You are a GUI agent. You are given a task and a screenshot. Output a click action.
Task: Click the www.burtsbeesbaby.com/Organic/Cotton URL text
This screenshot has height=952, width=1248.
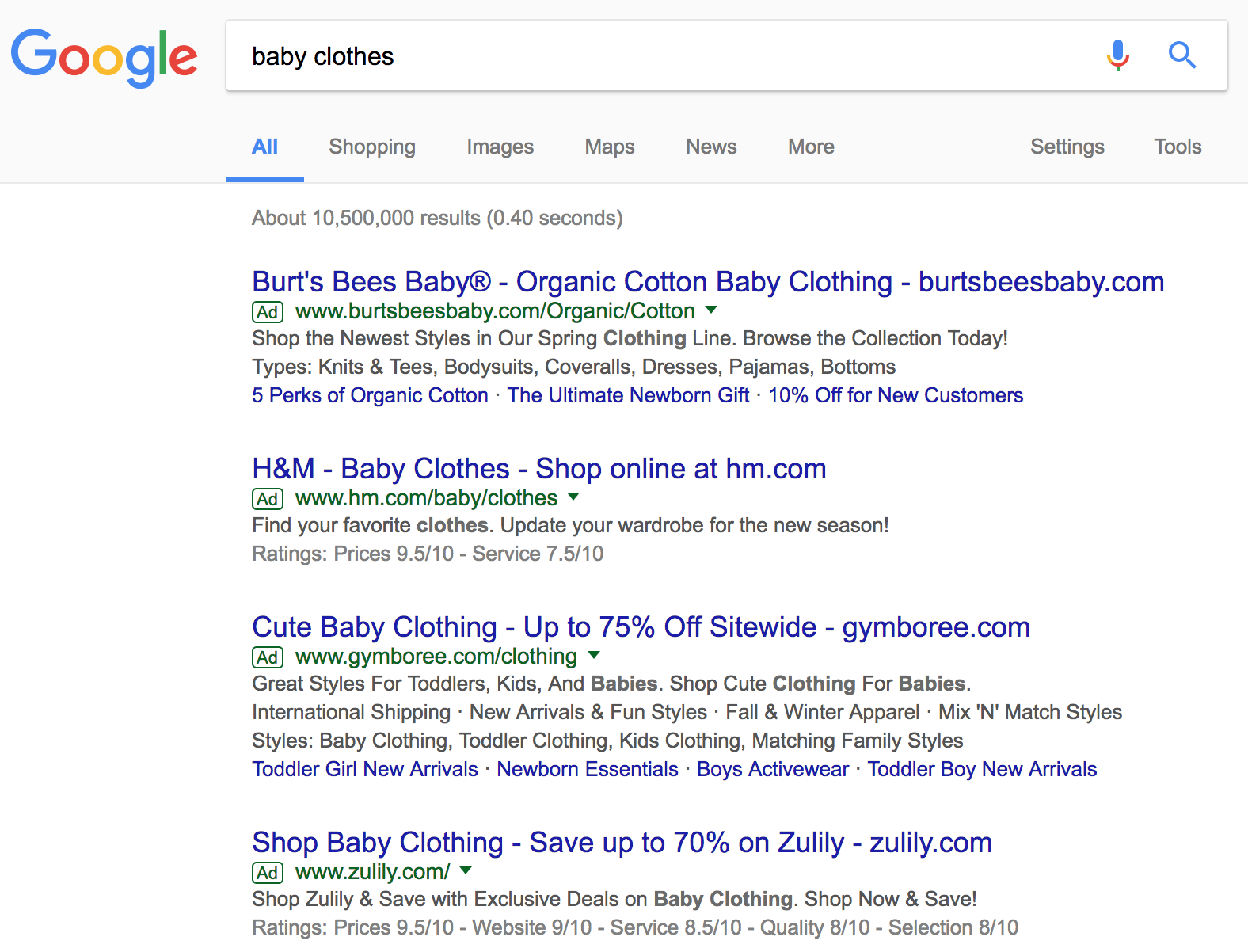[x=495, y=311]
